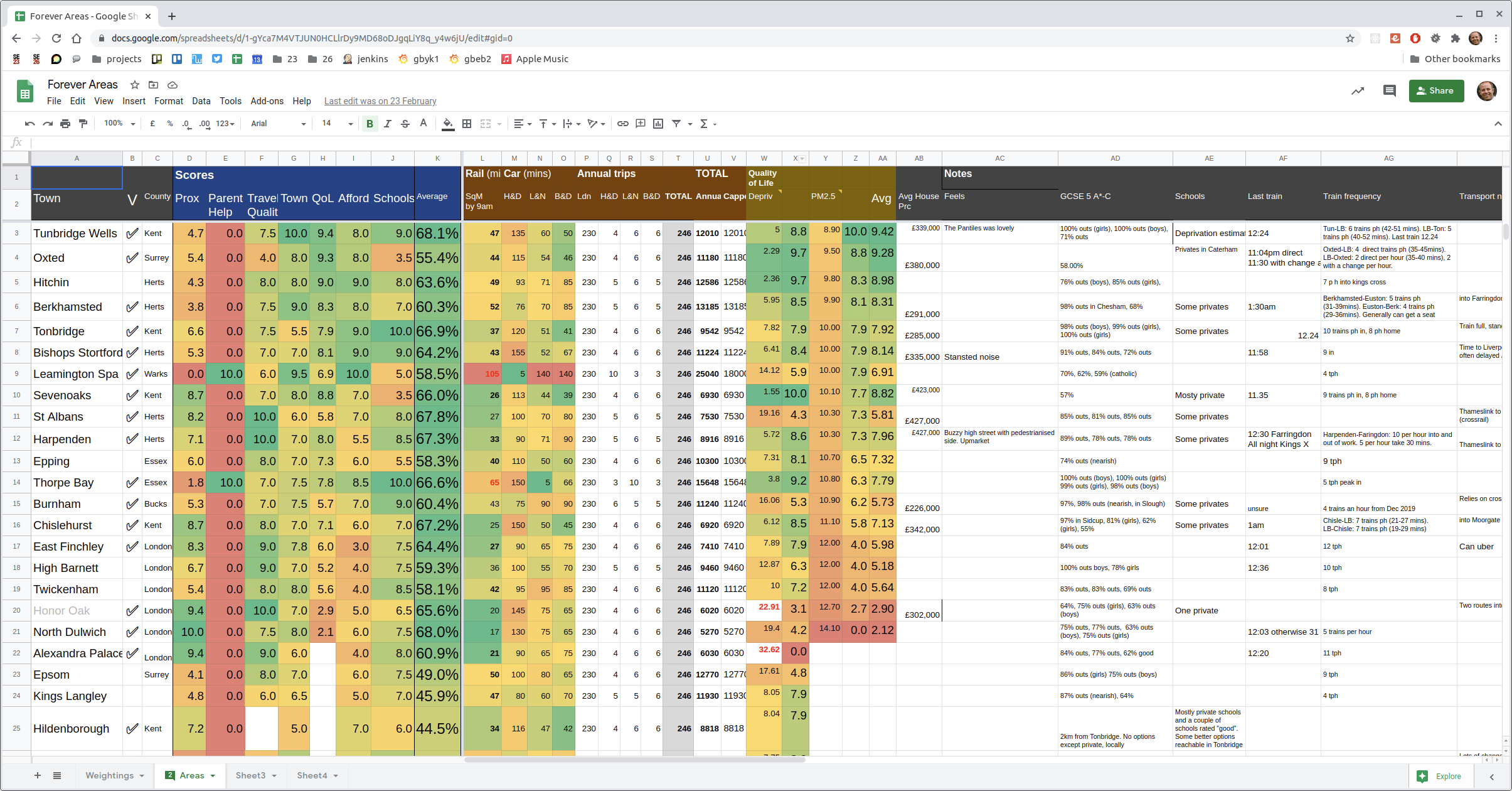1512x791 pixels.
Task: Toggle checkbox for Tunbridge Wells row
Action: click(x=132, y=234)
